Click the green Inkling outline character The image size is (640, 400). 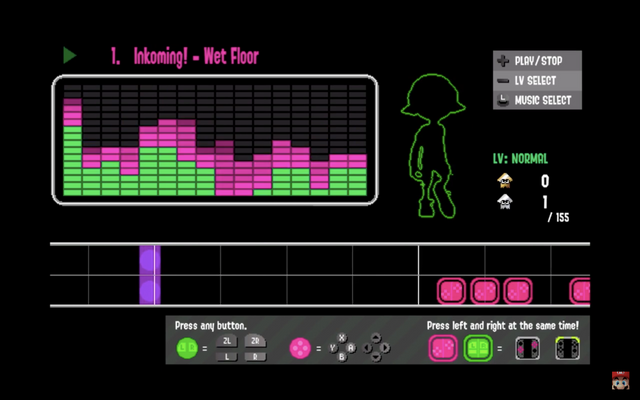click(x=433, y=146)
